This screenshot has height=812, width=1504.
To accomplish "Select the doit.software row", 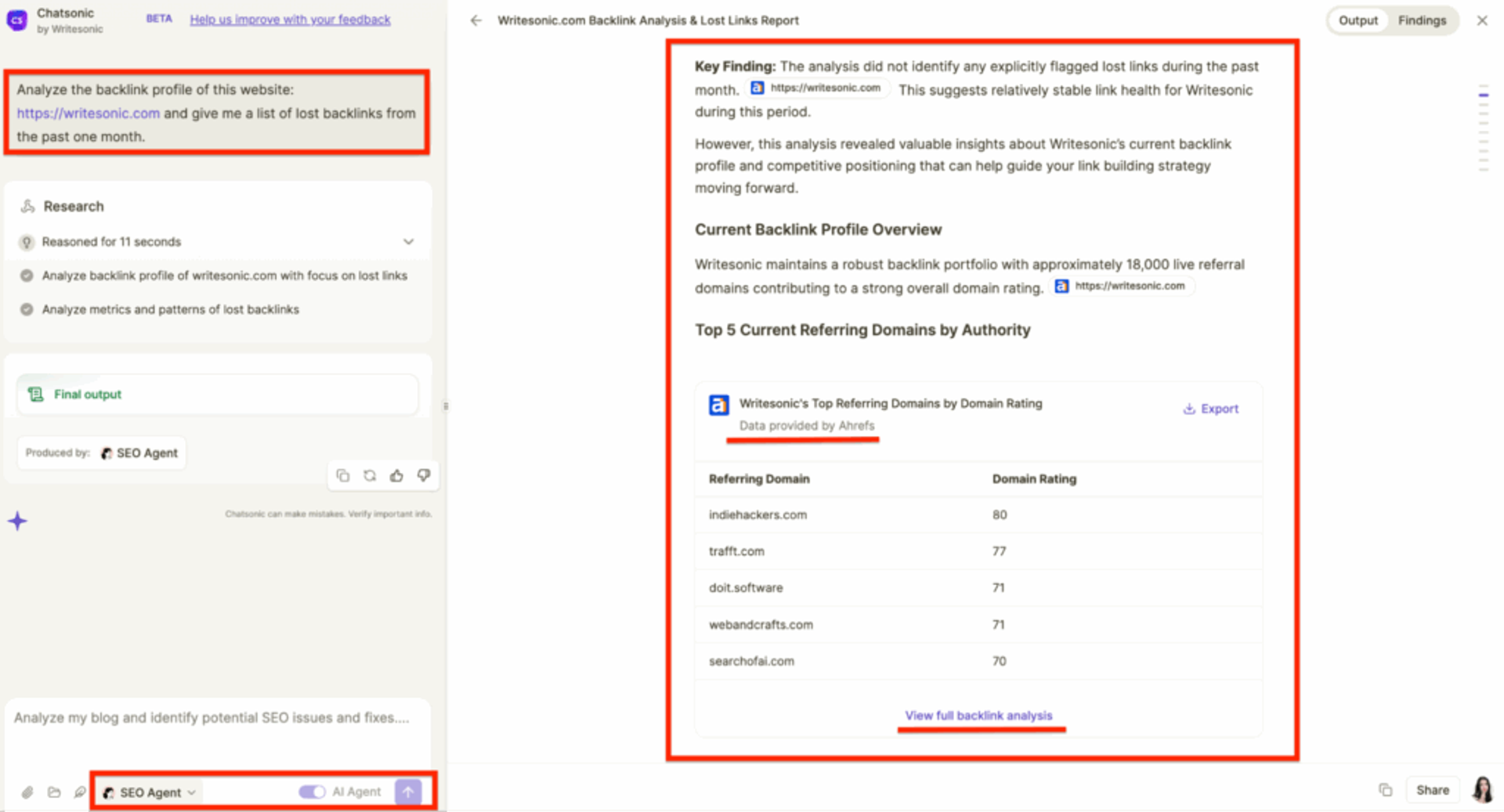I will pyautogui.click(x=978, y=588).
